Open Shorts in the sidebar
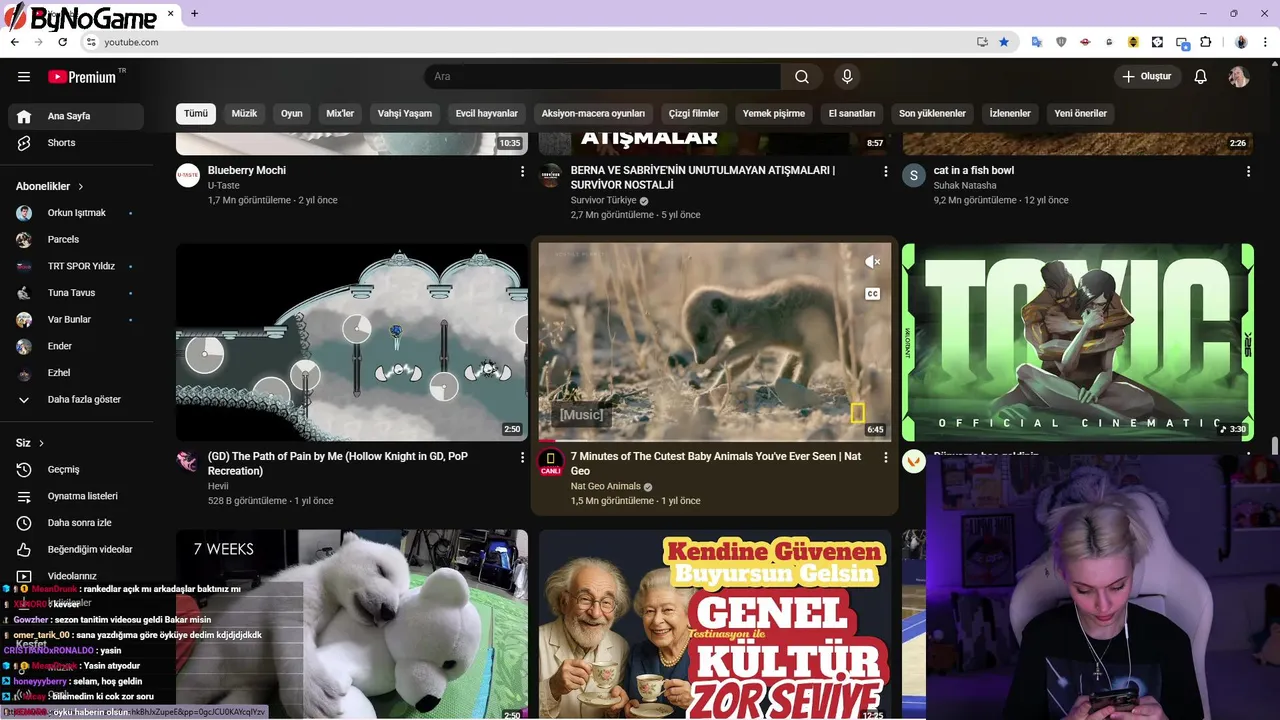This screenshot has height=720, width=1280. point(76,143)
